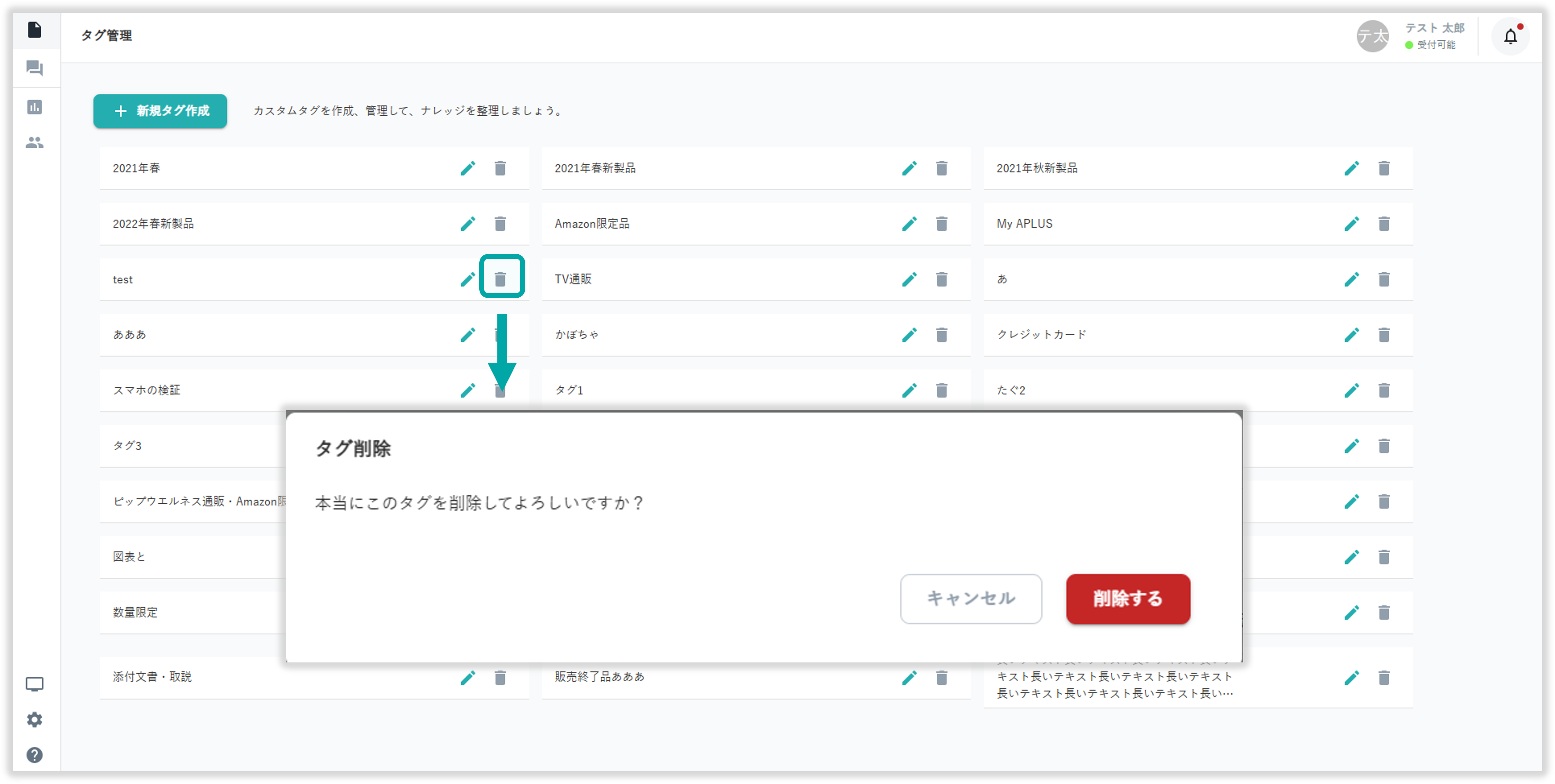Edit the クレジットカード tag

(1352, 335)
